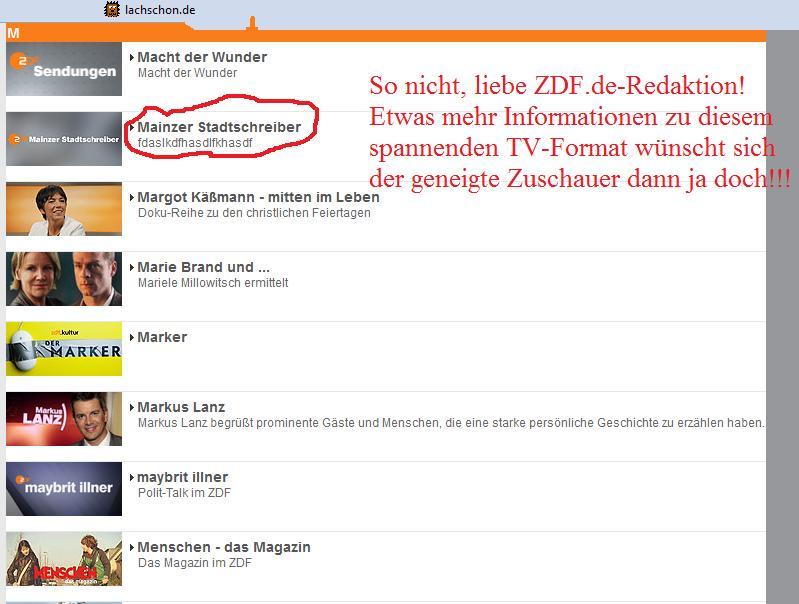Click the orange M letter section header
This screenshot has width=799, height=604.
pyautogui.click(x=13, y=34)
